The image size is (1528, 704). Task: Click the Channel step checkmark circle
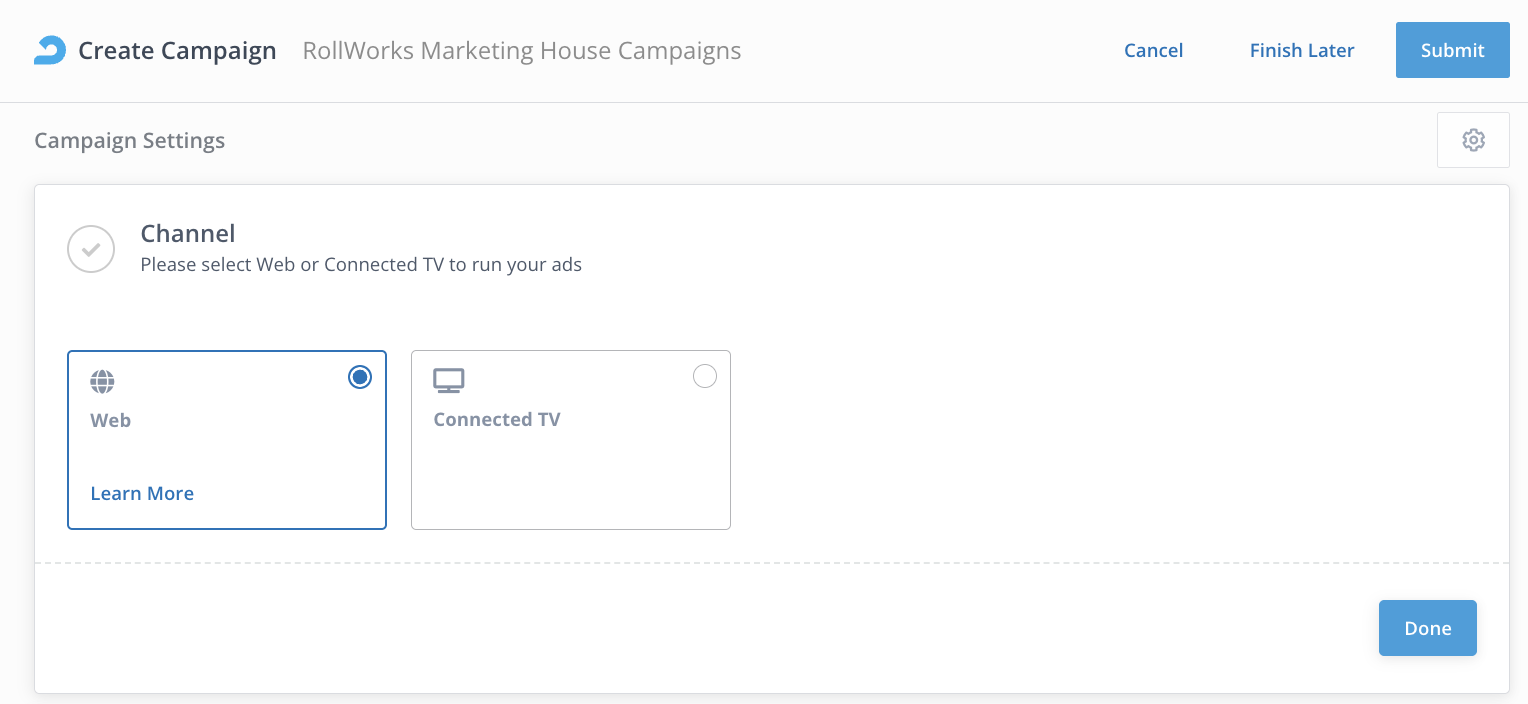pos(91,249)
